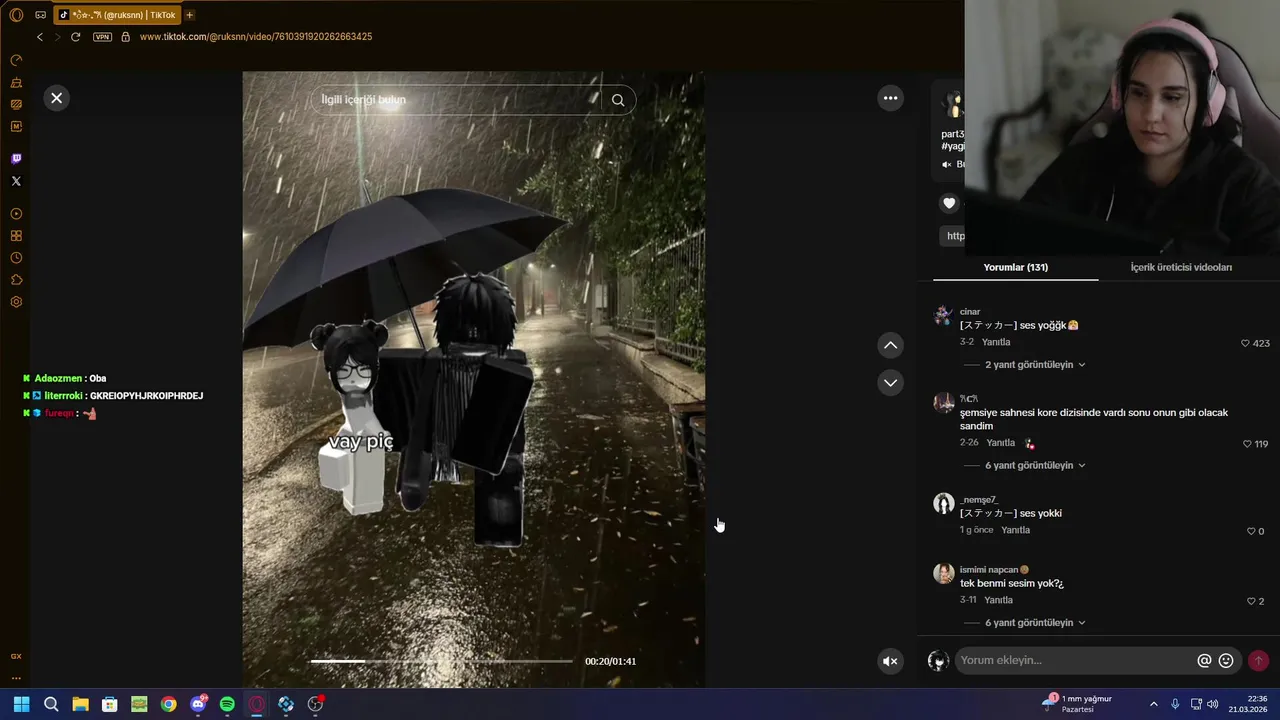Open Player icon in sidebar
The width and height of the screenshot is (1280, 720).
(x=16, y=214)
